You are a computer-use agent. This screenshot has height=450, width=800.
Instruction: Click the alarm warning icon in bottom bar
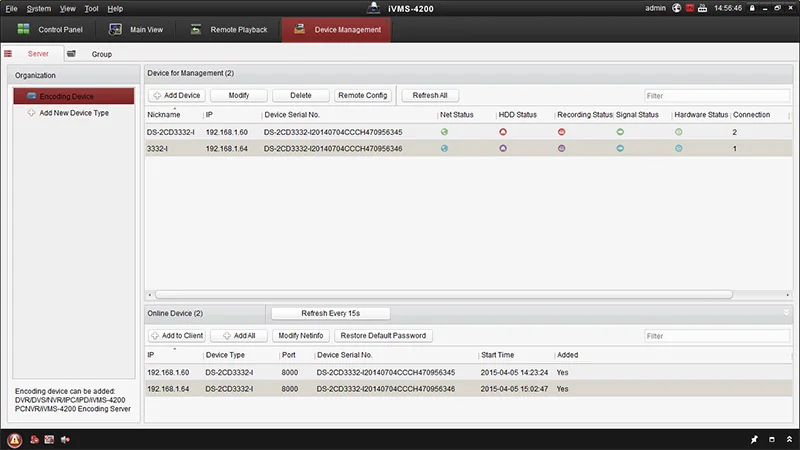15,439
